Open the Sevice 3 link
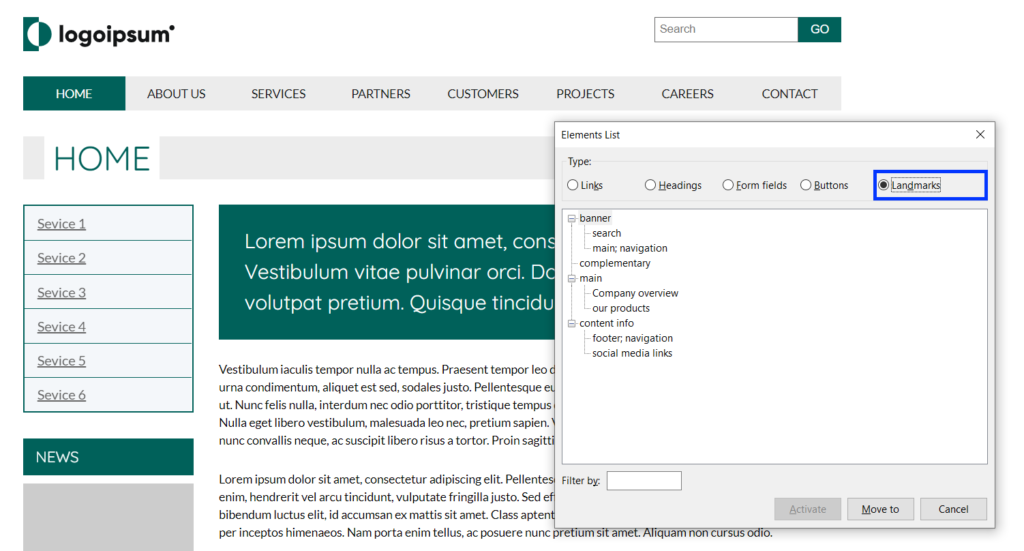The width and height of the screenshot is (1024, 551). click(x=61, y=292)
